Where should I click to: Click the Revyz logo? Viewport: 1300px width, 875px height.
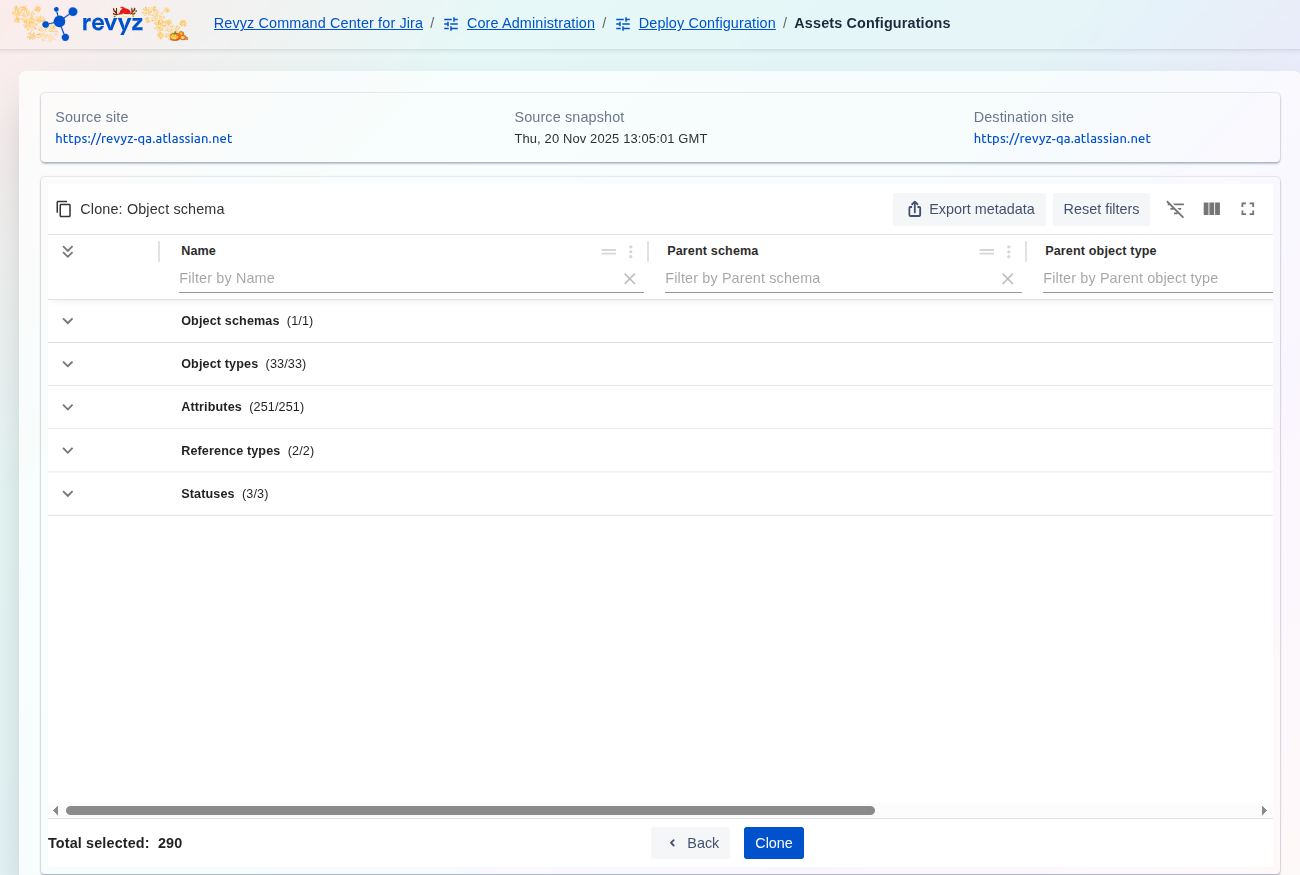(100, 23)
